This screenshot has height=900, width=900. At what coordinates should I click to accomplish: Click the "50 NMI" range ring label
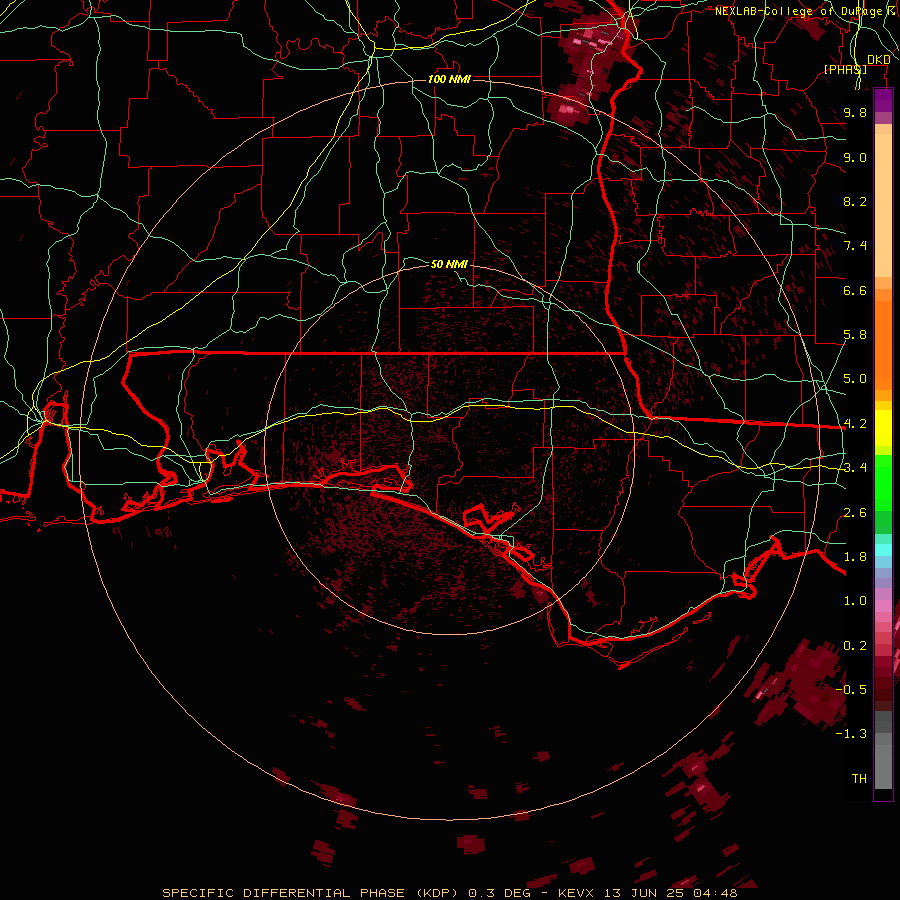449,264
